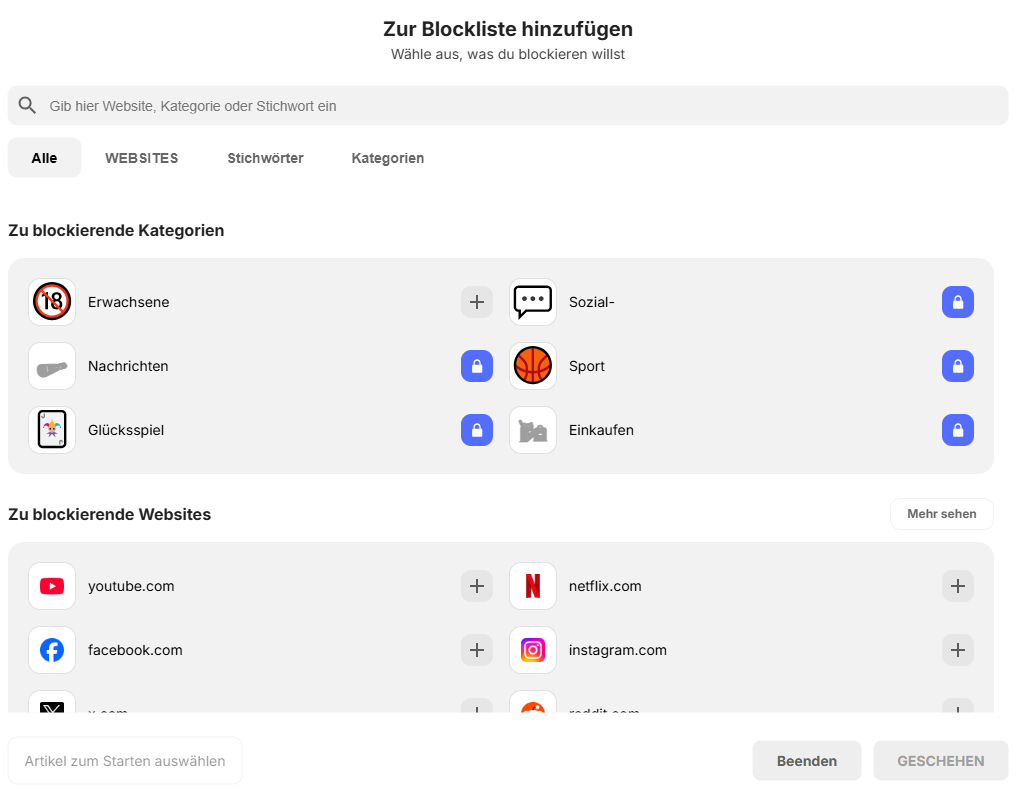The image size is (1016, 789).
Task: Add Erwachsene using the plus toggle
Action: [x=477, y=301]
